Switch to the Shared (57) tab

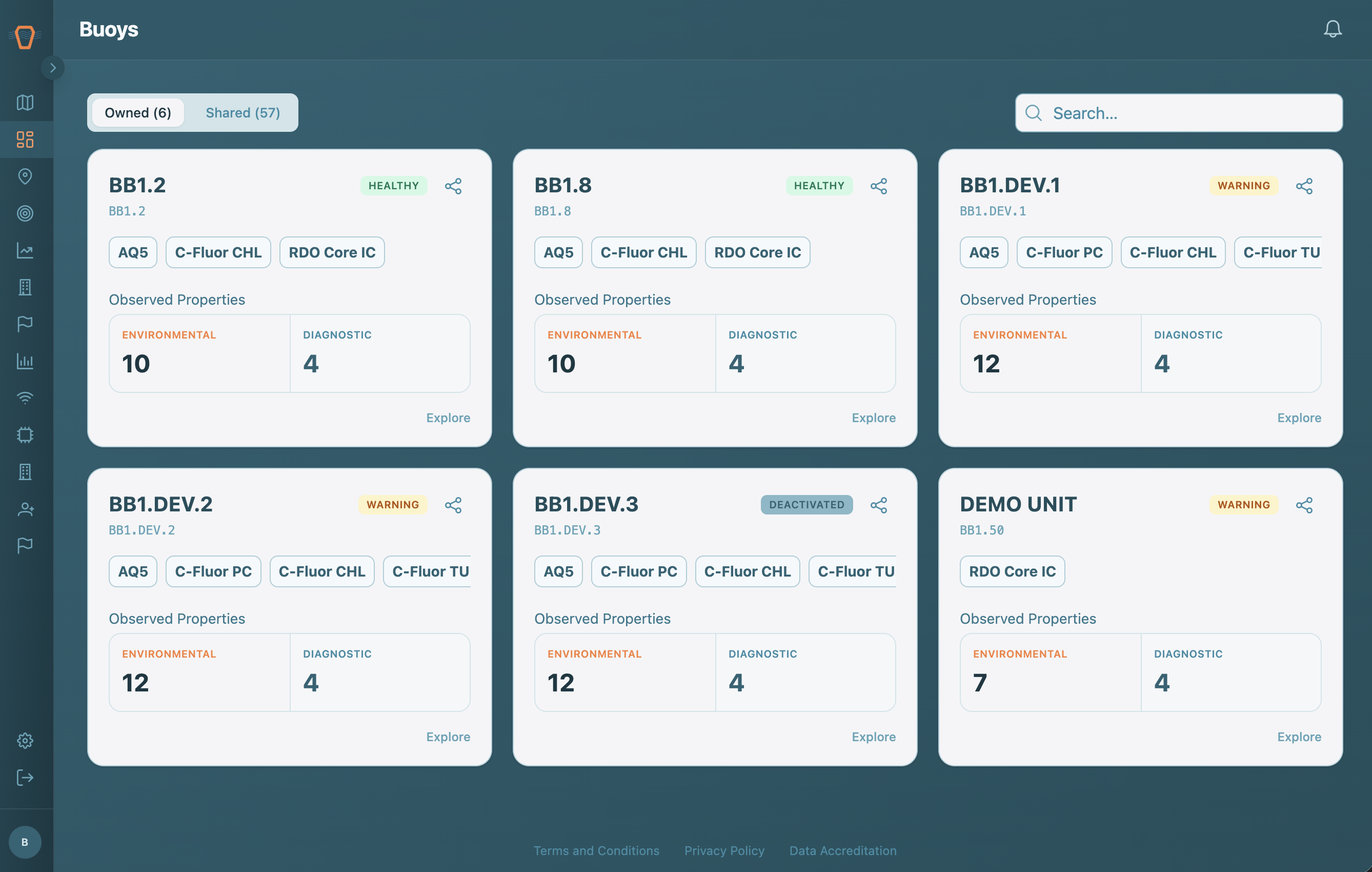(x=243, y=113)
